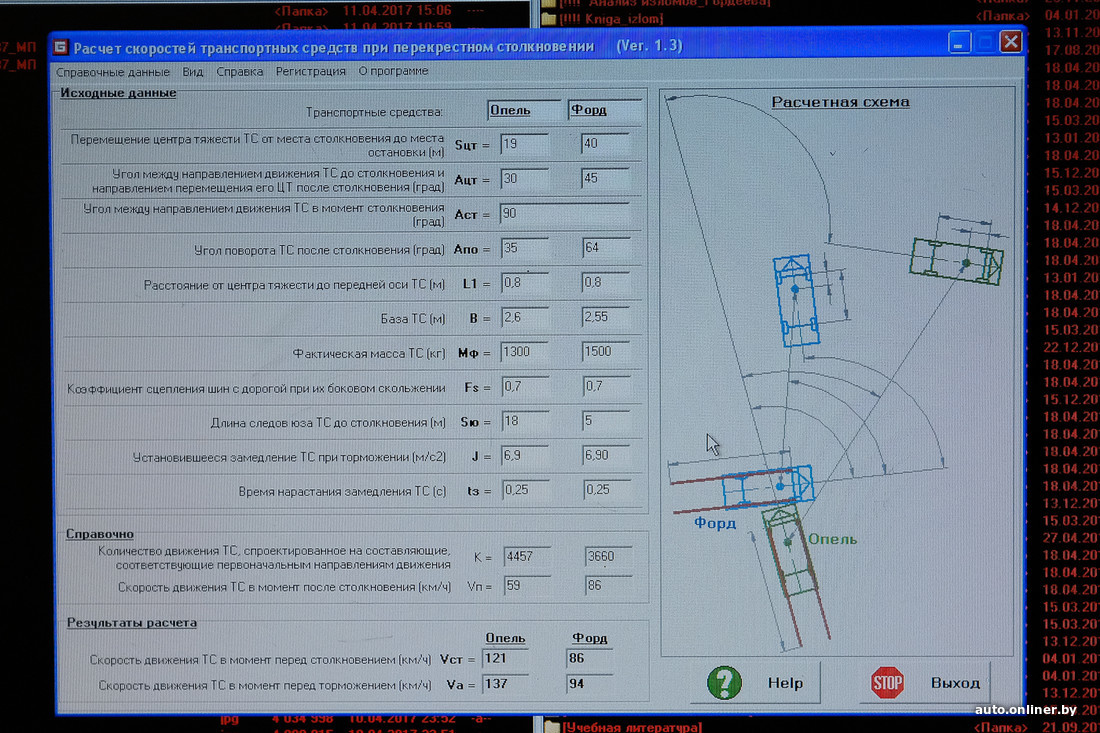
Task: Click K momentum field showing 4457
Action: coord(527,557)
